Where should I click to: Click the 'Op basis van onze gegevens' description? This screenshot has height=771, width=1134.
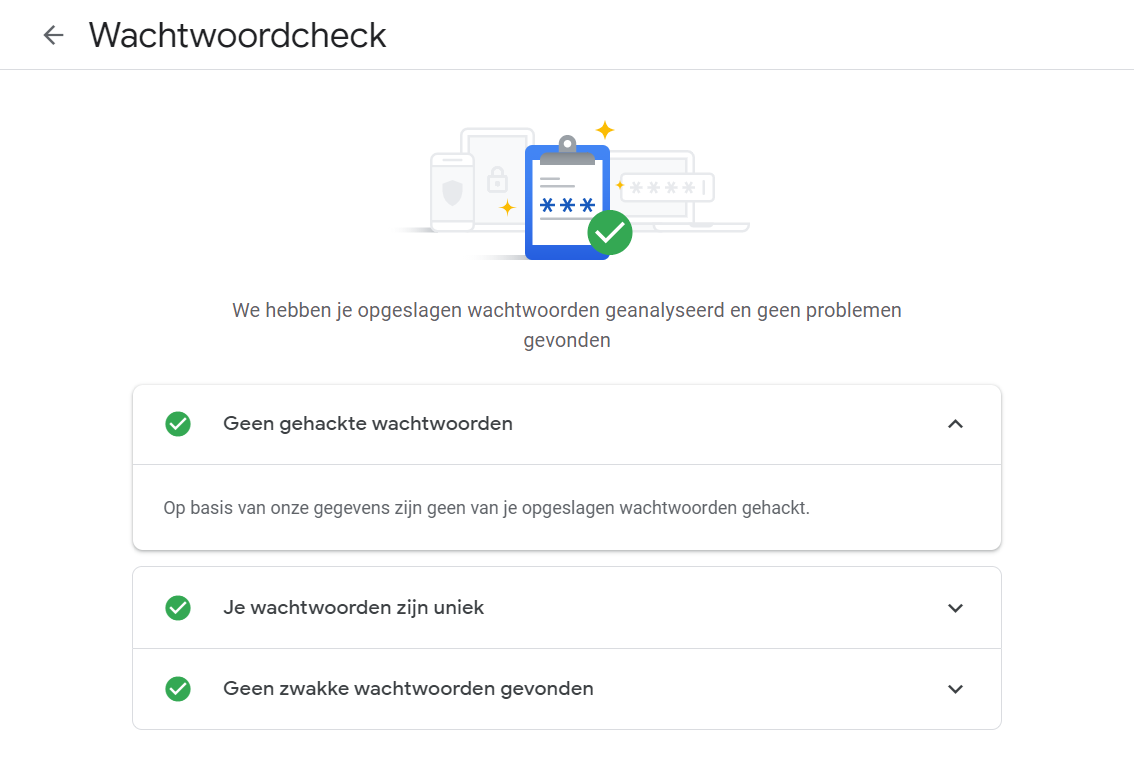click(486, 508)
